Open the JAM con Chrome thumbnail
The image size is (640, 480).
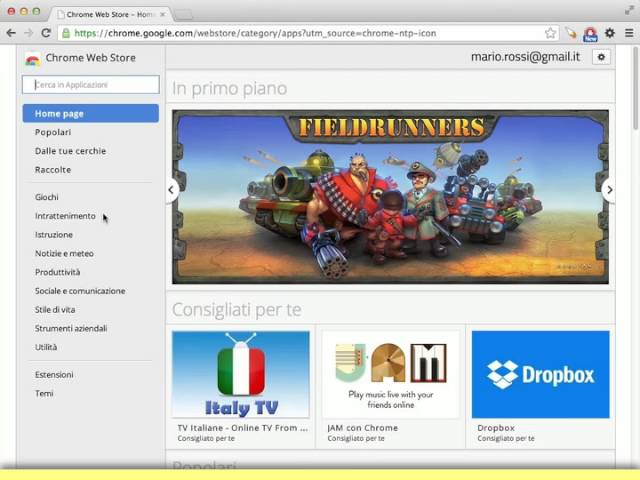click(x=391, y=374)
